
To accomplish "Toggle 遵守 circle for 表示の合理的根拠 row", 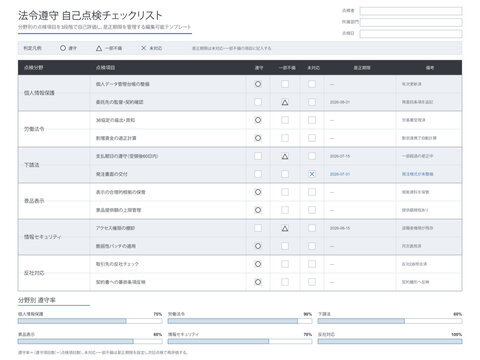I will 258,192.
